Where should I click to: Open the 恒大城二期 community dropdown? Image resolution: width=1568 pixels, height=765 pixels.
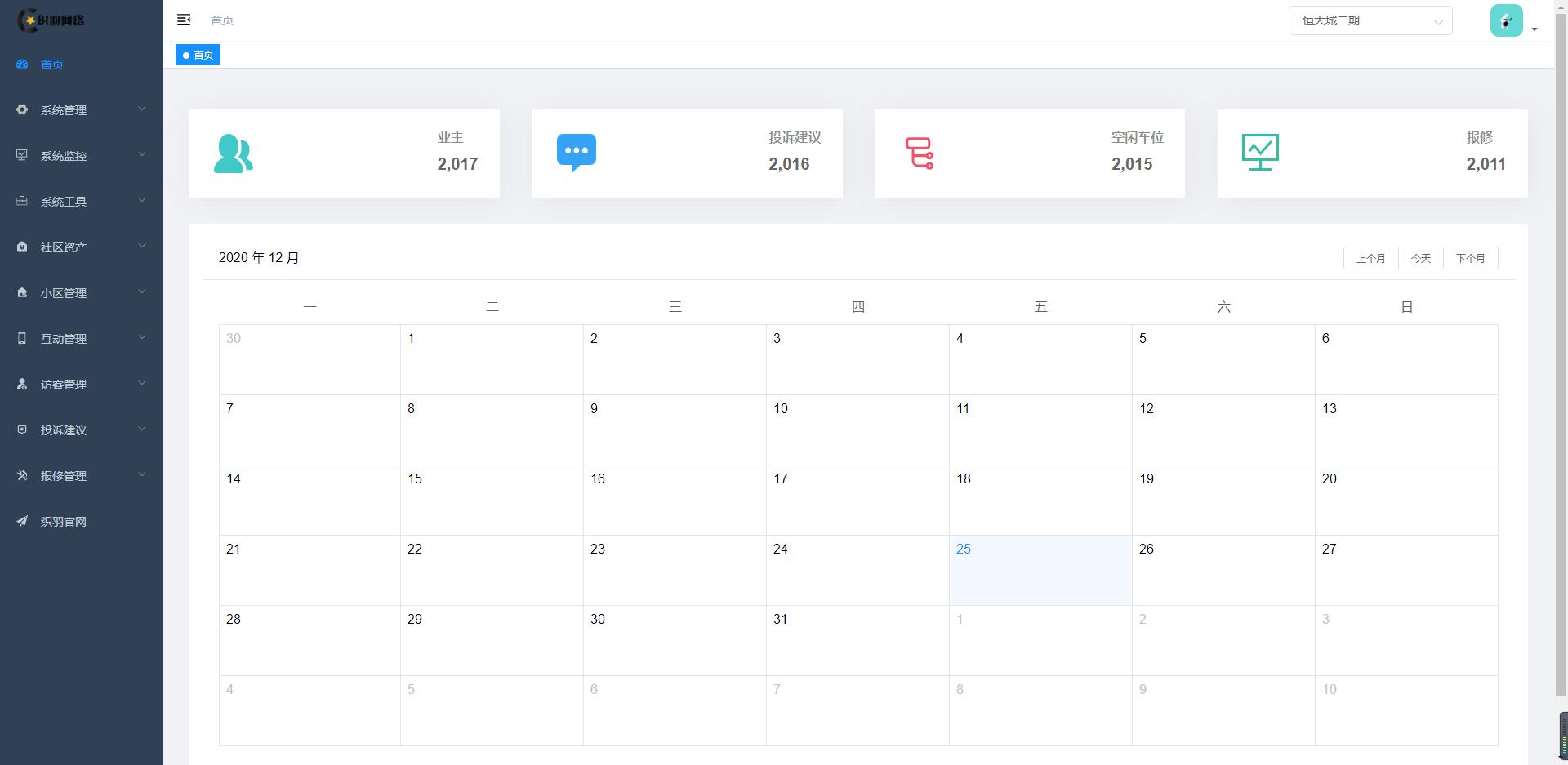click(1370, 20)
